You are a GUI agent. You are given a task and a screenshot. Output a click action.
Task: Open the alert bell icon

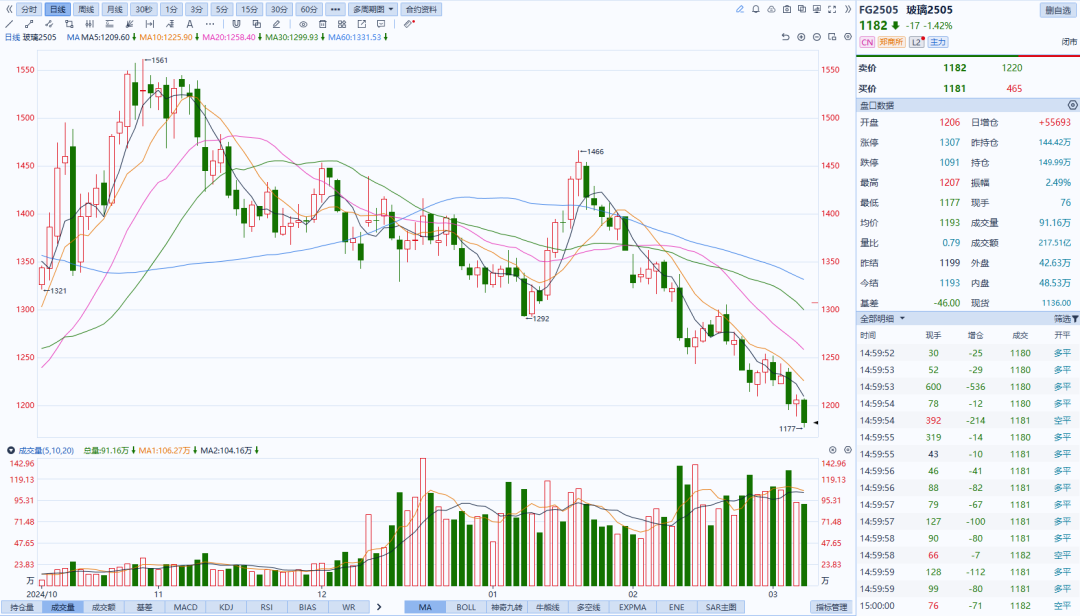pos(756,9)
